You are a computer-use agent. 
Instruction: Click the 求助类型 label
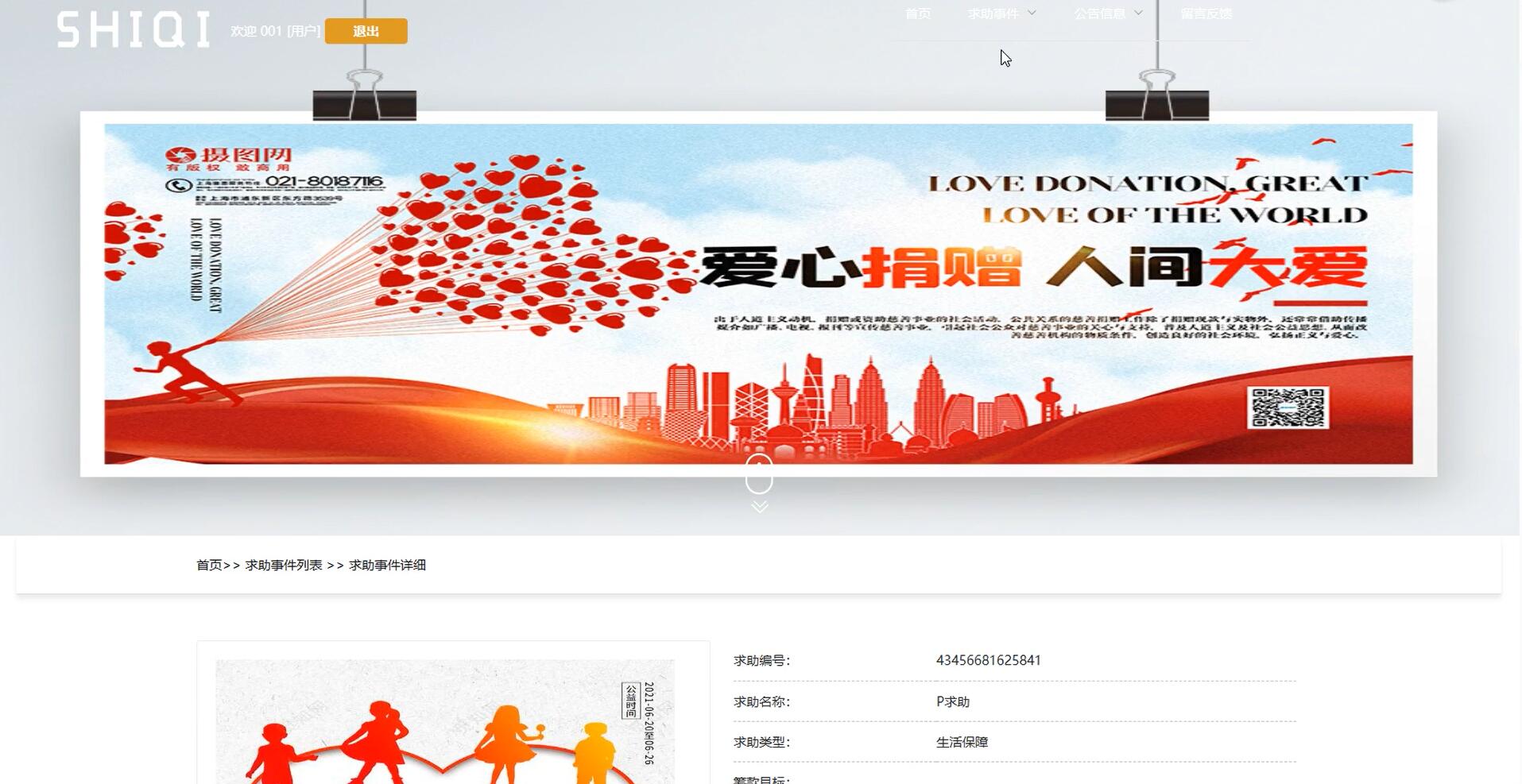(761, 742)
